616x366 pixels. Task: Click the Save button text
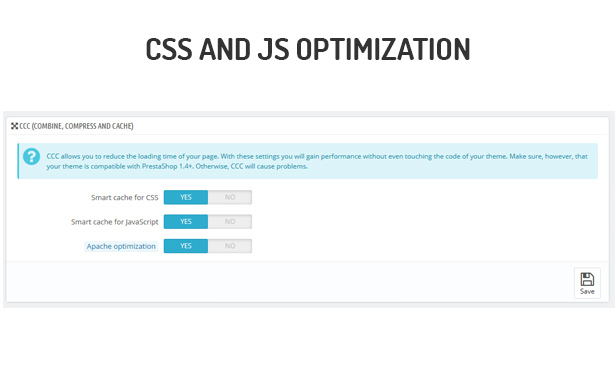587,291
